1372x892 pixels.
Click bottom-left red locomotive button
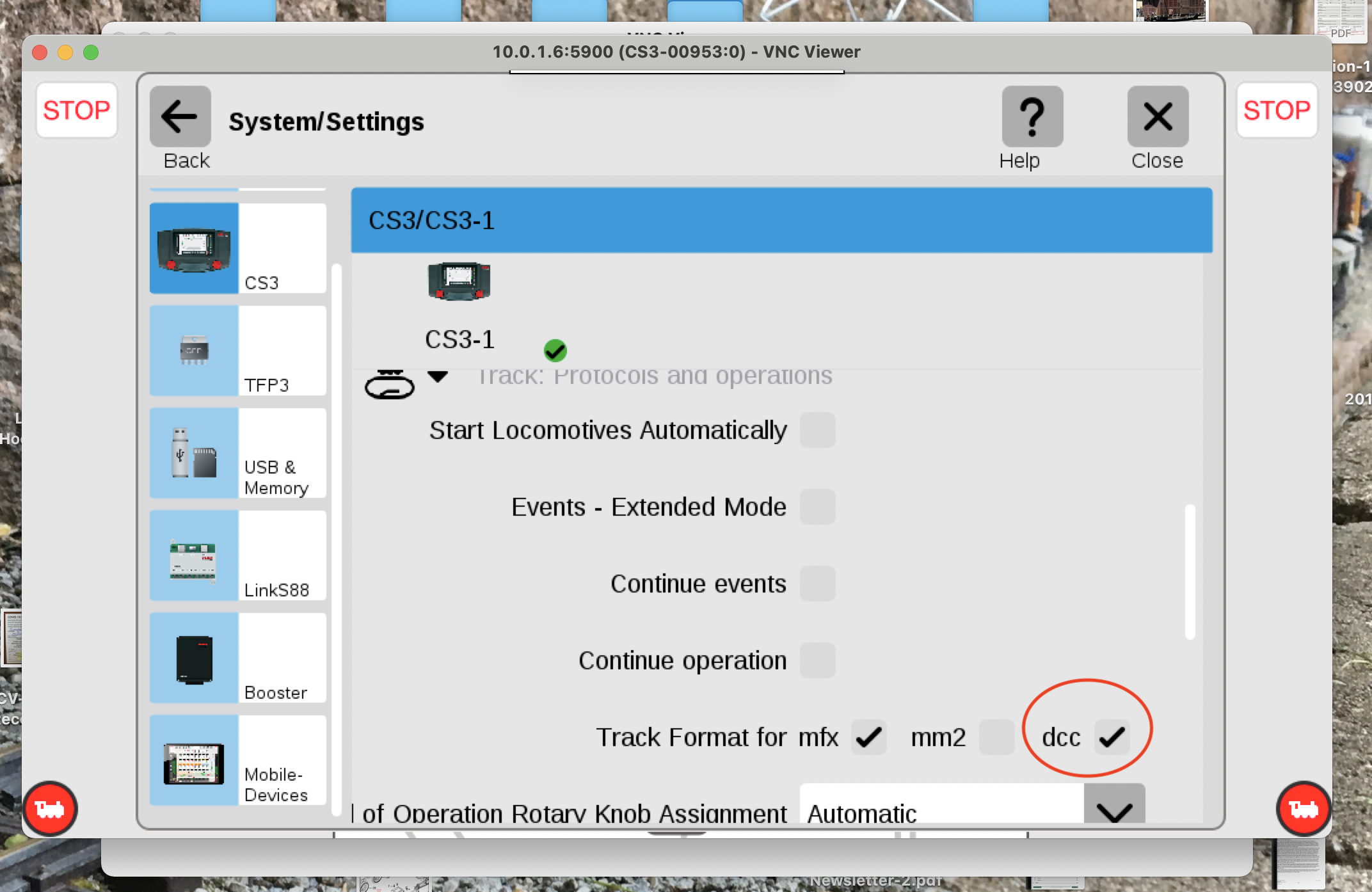50,809
